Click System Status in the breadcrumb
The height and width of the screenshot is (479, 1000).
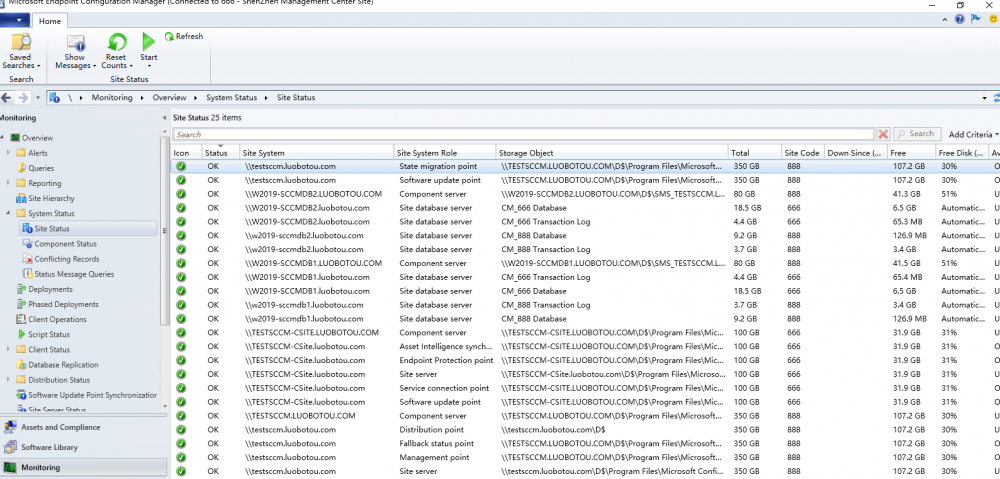(231, 98)
